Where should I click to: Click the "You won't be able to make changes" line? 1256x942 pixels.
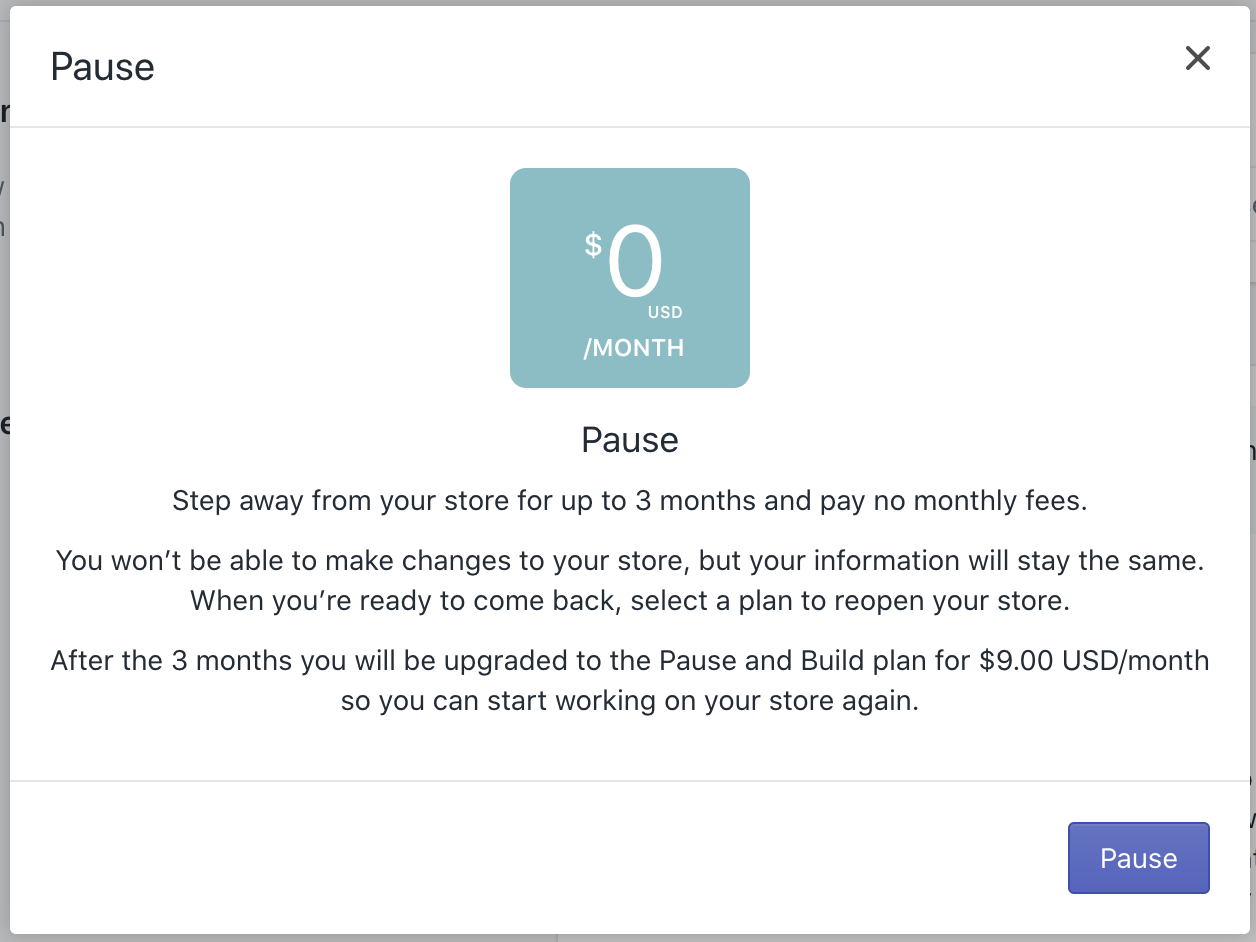pos(370,560)
